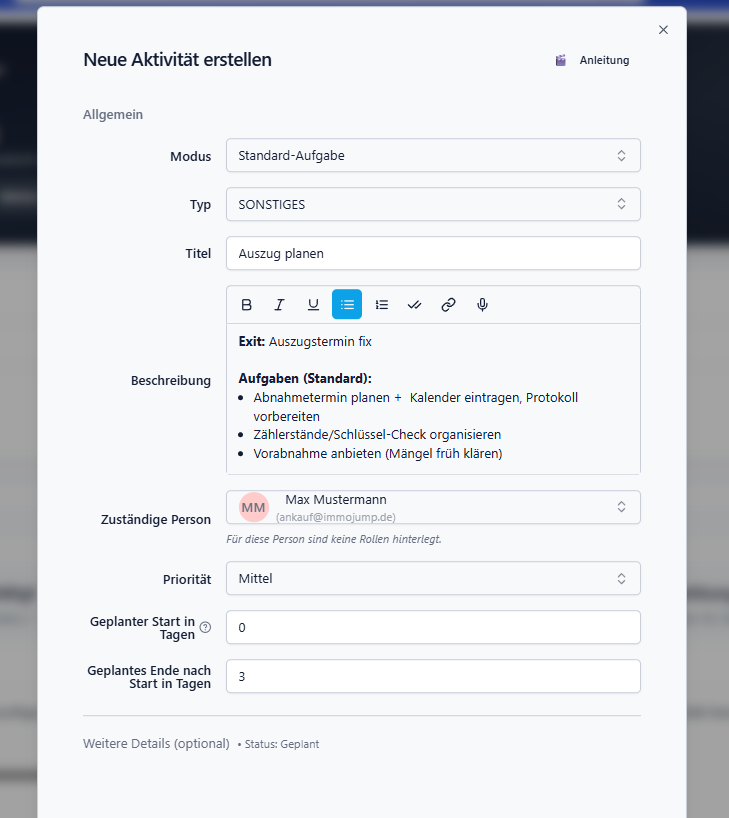Screen dimensions: 729x818
Task: Expand the Weitere Details (optional) section
Action: 156,743
